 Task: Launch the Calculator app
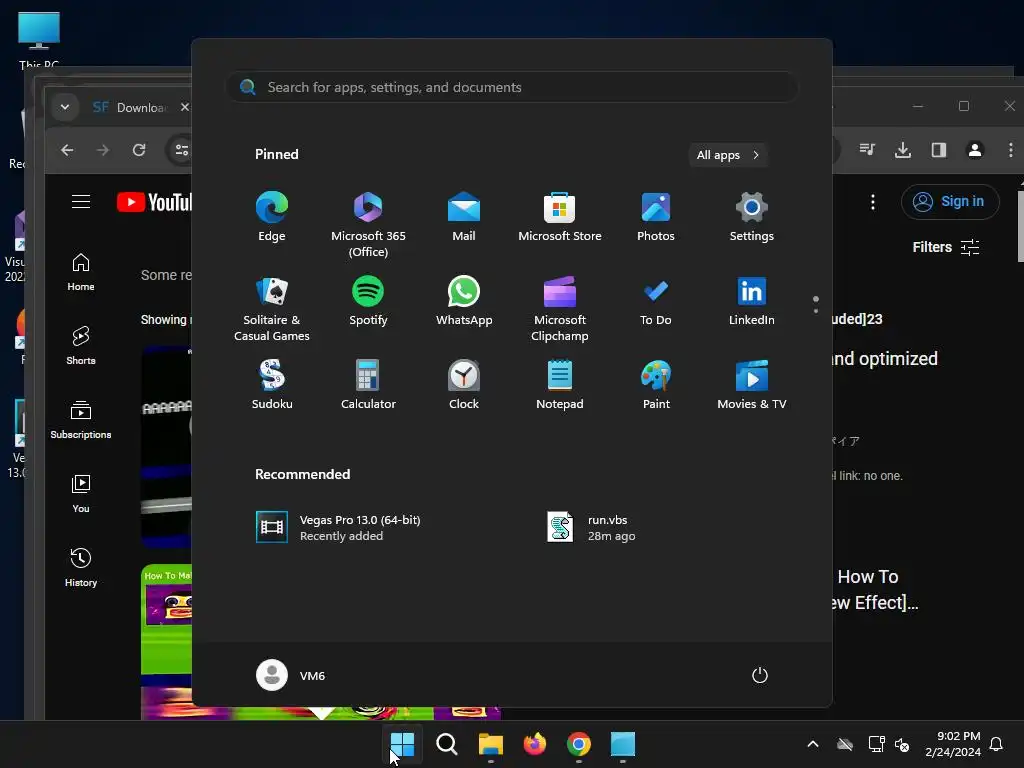point(368,385)
